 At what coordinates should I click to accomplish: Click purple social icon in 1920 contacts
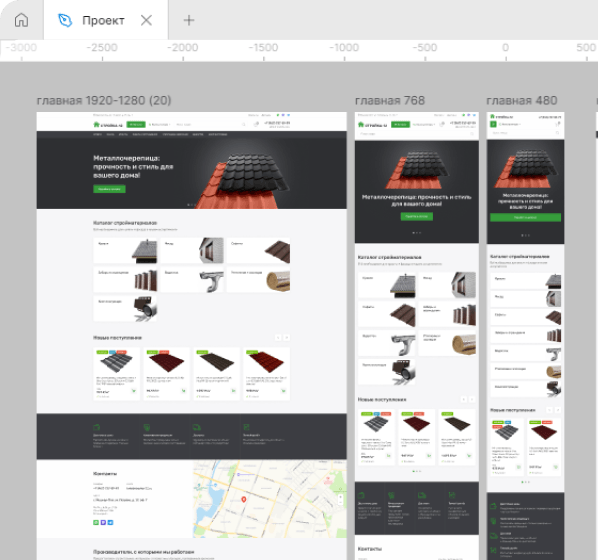point(103,523)
